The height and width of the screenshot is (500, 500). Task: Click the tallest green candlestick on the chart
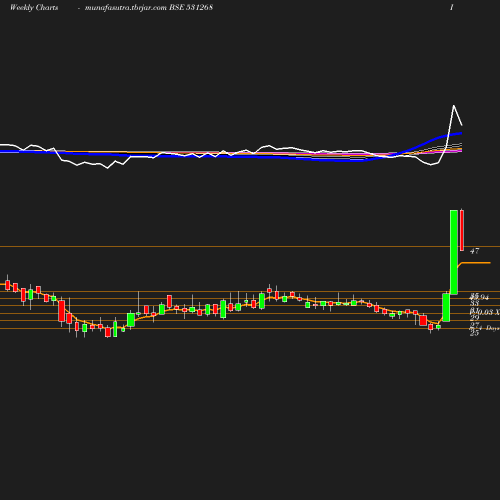click(x=454, y=252)
